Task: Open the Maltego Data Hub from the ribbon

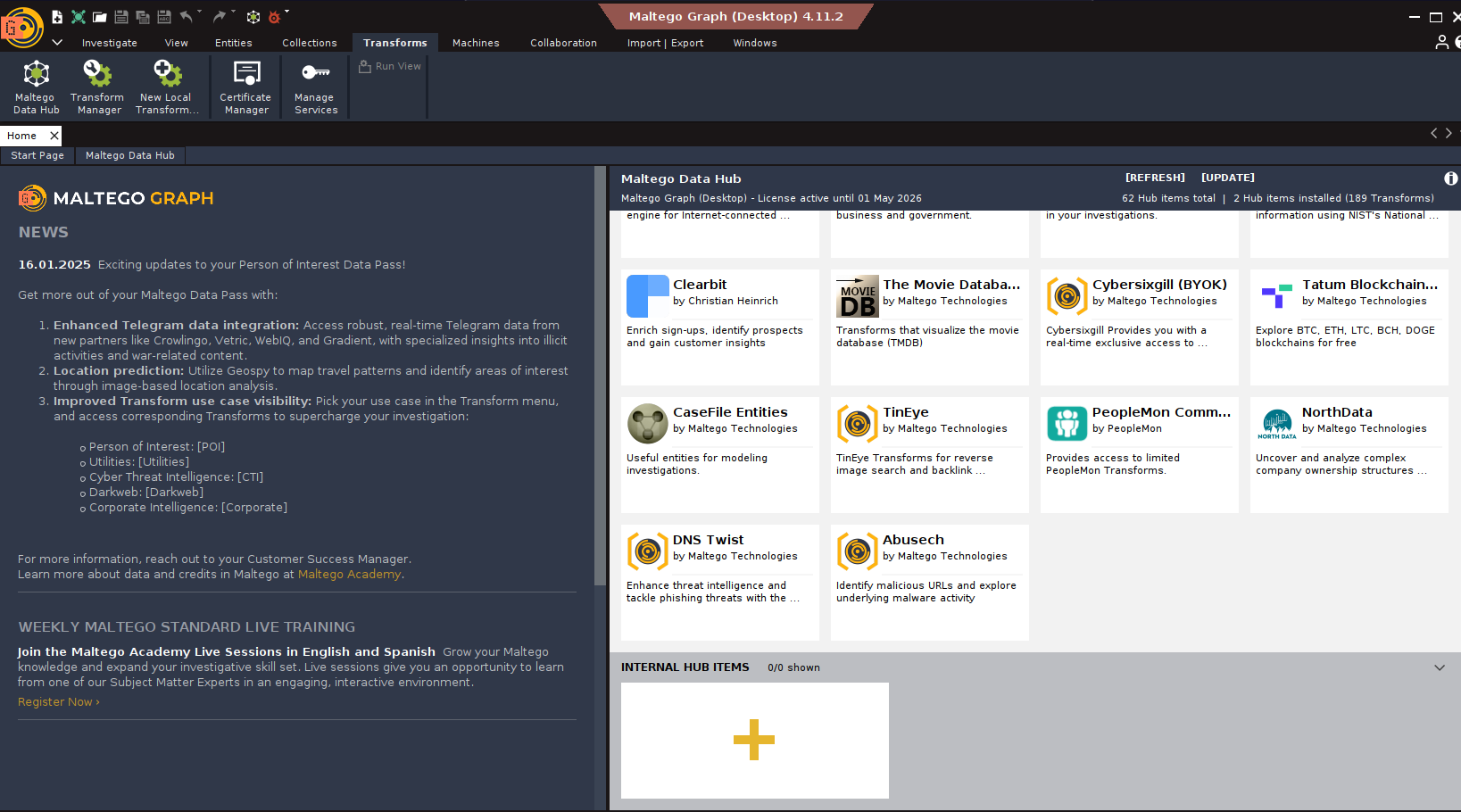Action: tap(35, 86)
